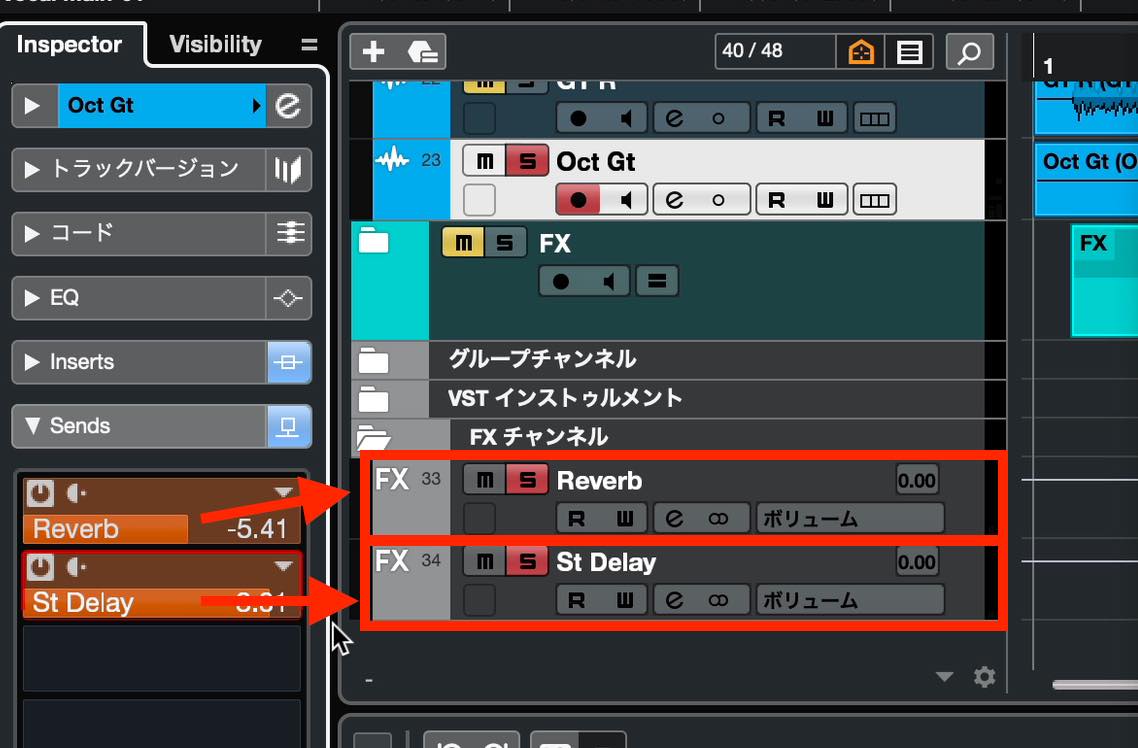Click the Reverb track 0.00 value field
Screen dimensions: 1138x748
click(917, 480)
